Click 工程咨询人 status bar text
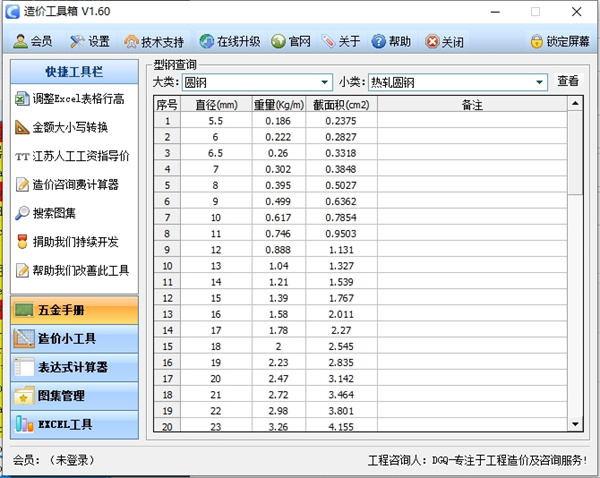The height and width of the screenshot is (478, 600). [x=477, y=460]
